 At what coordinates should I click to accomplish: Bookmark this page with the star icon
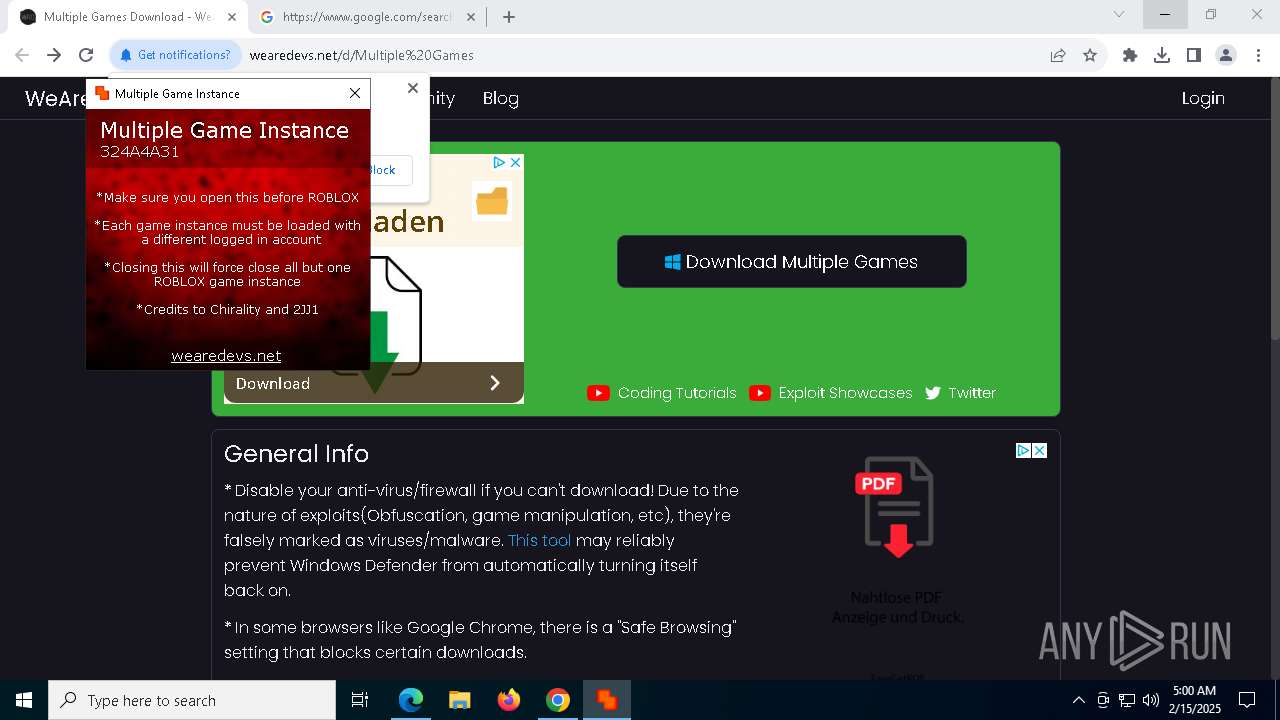(x=1090, y=55)
